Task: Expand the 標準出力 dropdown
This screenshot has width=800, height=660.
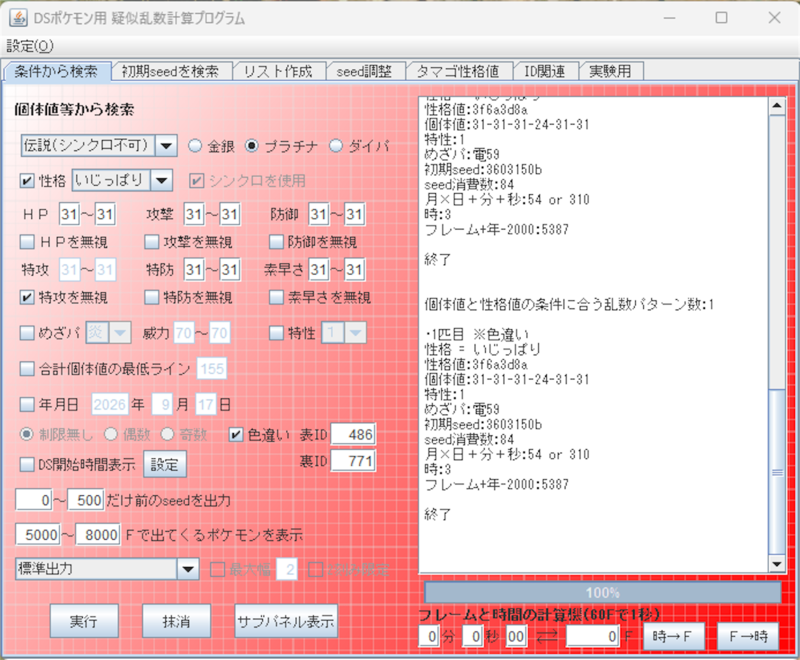Action: pos(188,569)
